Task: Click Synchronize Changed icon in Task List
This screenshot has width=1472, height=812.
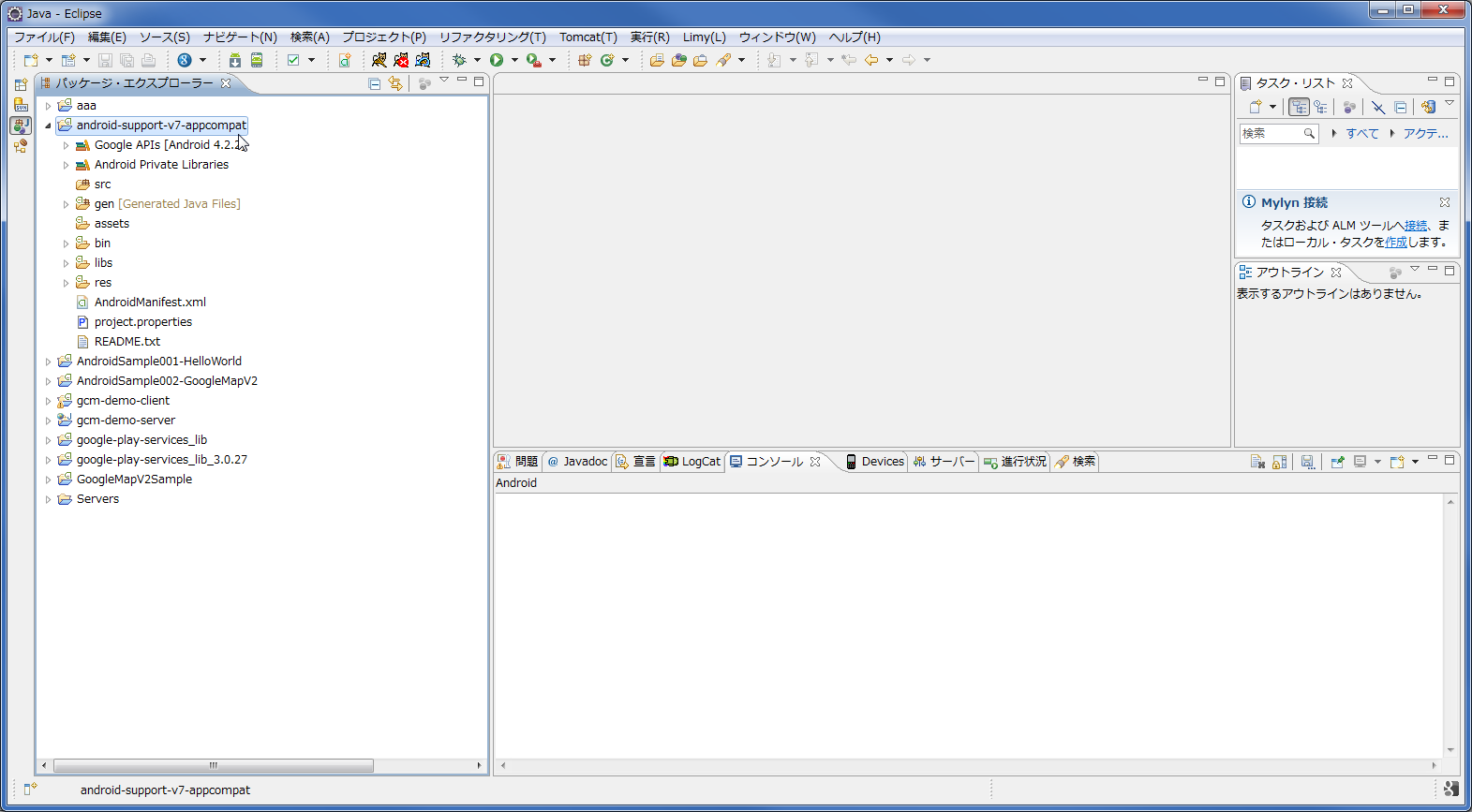Action: tap(1428, 107)
